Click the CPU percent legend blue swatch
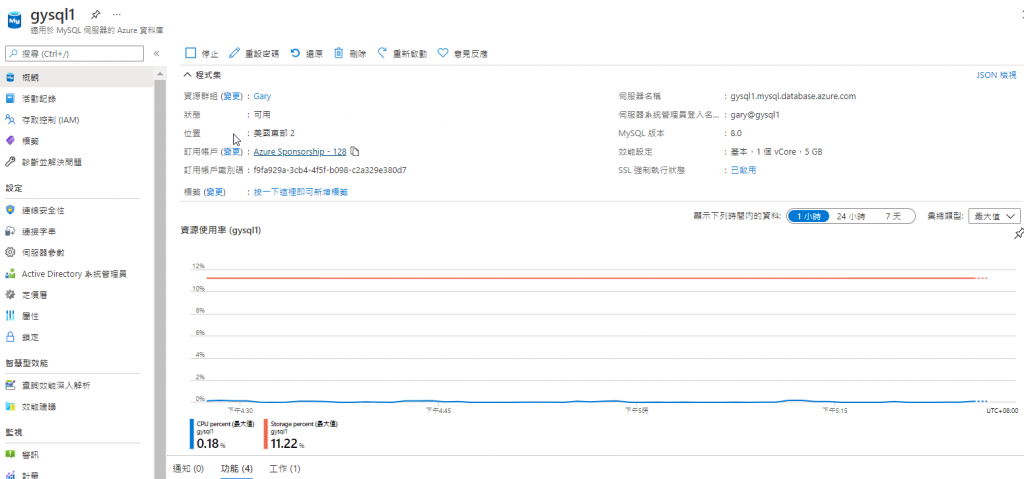 tap(191, 434)
